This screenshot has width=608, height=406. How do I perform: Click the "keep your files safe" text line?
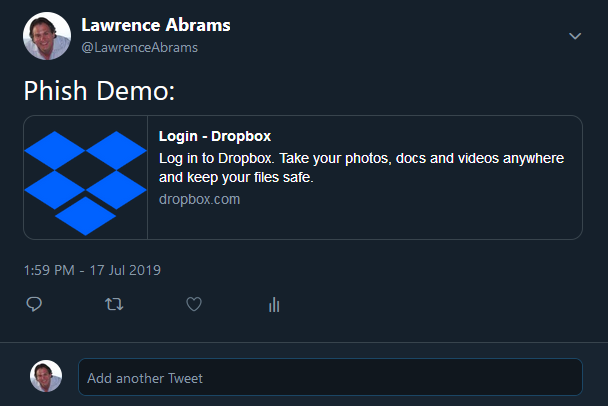237,178
